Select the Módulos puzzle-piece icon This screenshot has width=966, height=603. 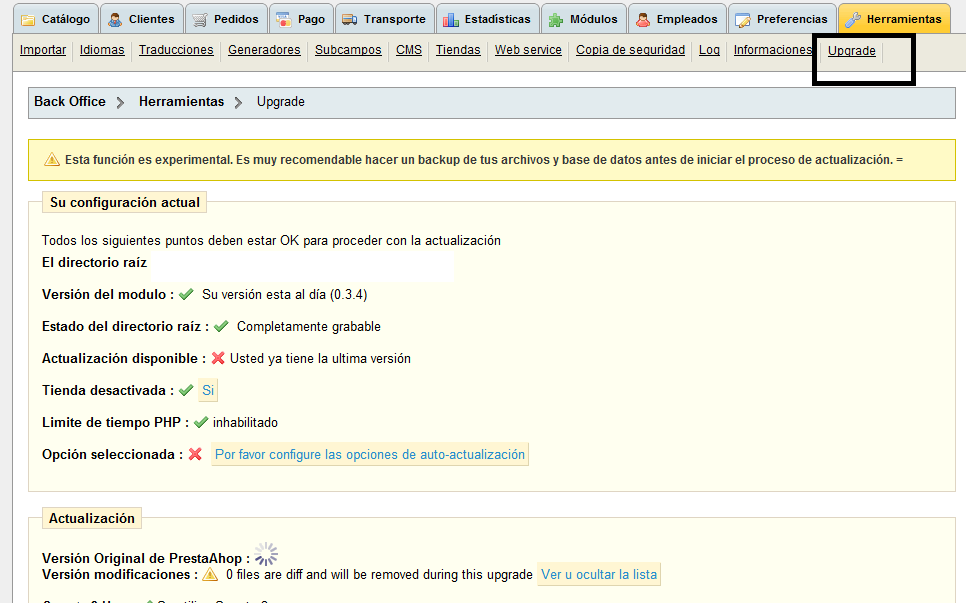[x=558, y=18]
